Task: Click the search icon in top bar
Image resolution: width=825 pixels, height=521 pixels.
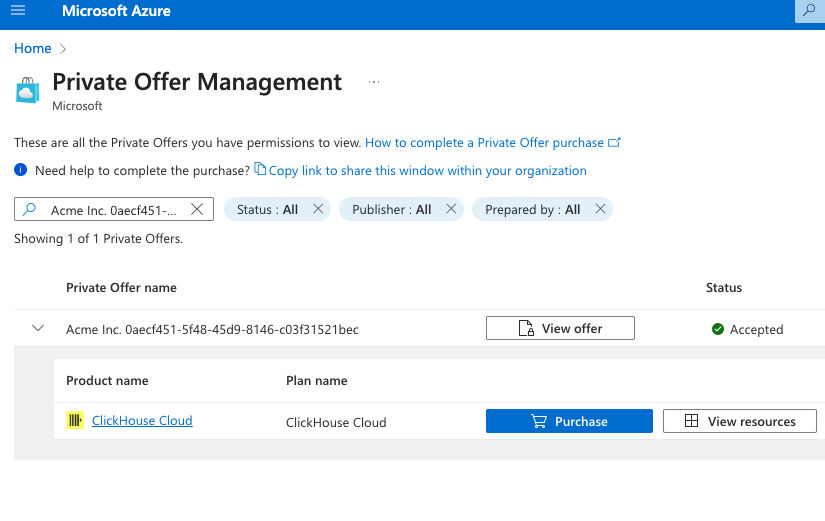Action: click(808, 10)
